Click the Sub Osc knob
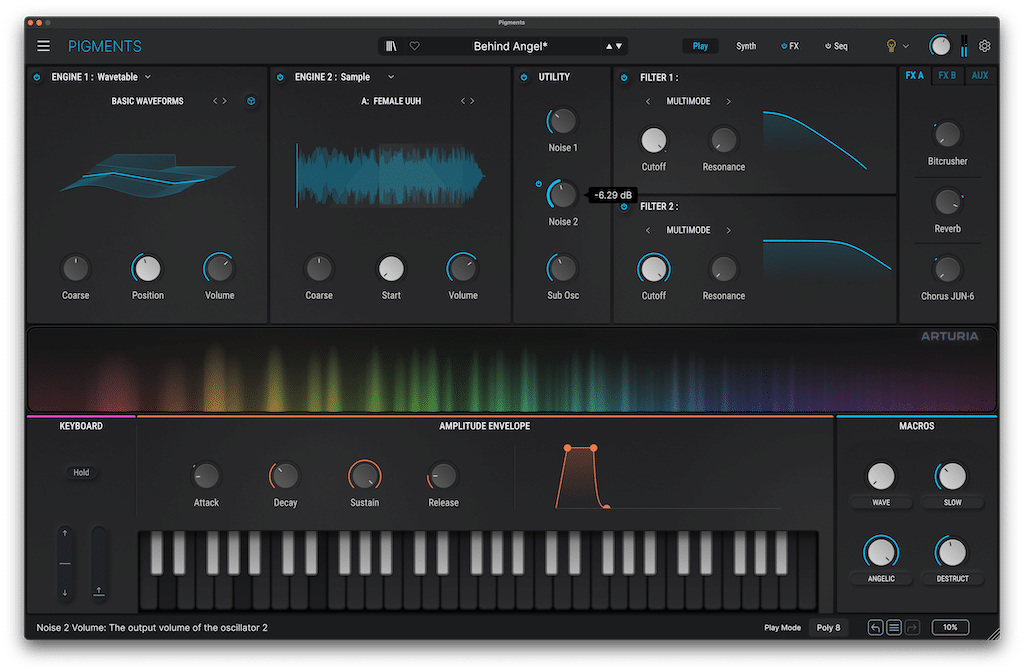This screenshot has width=1024, height=672. (562, 268)
